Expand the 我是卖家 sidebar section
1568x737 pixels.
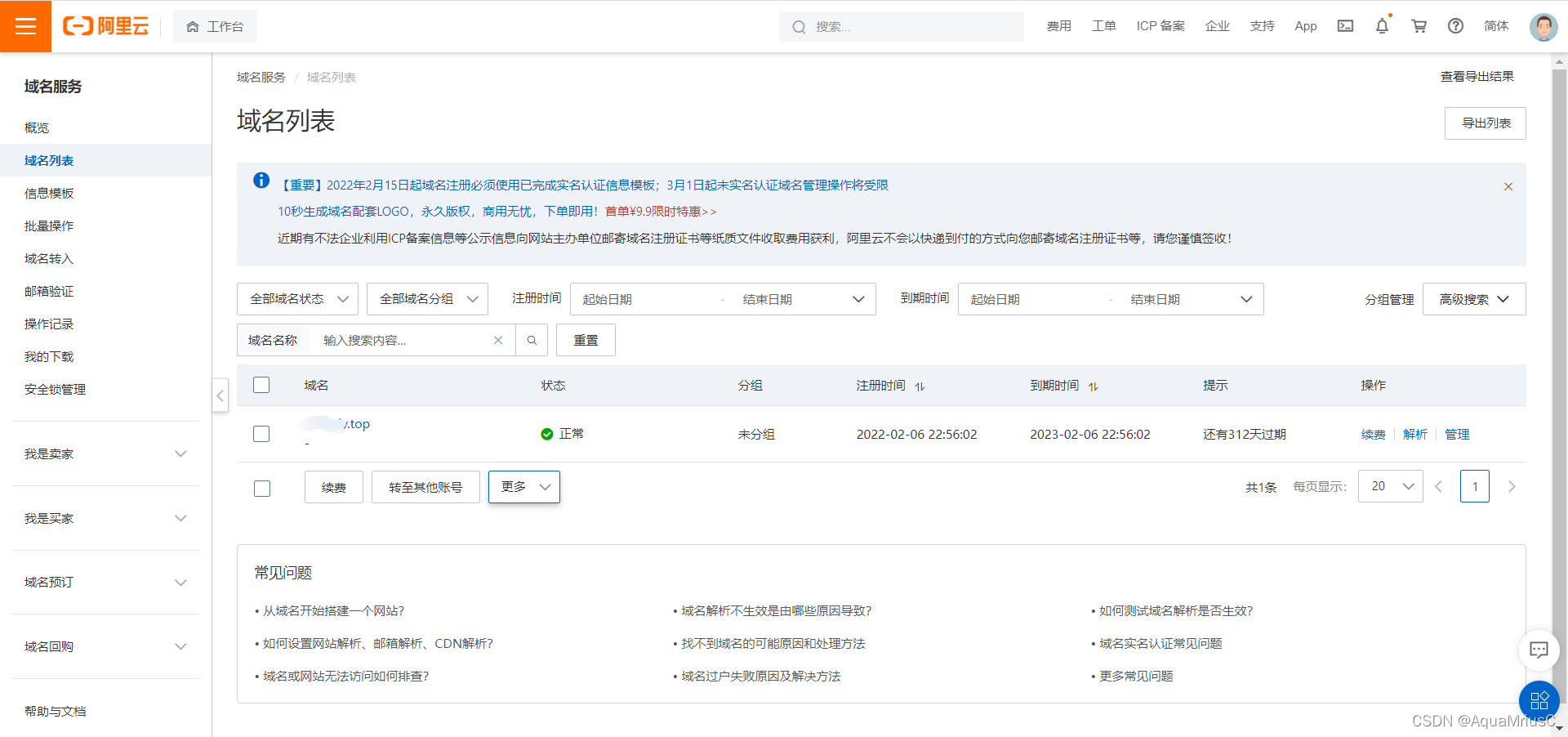[106, 453]
